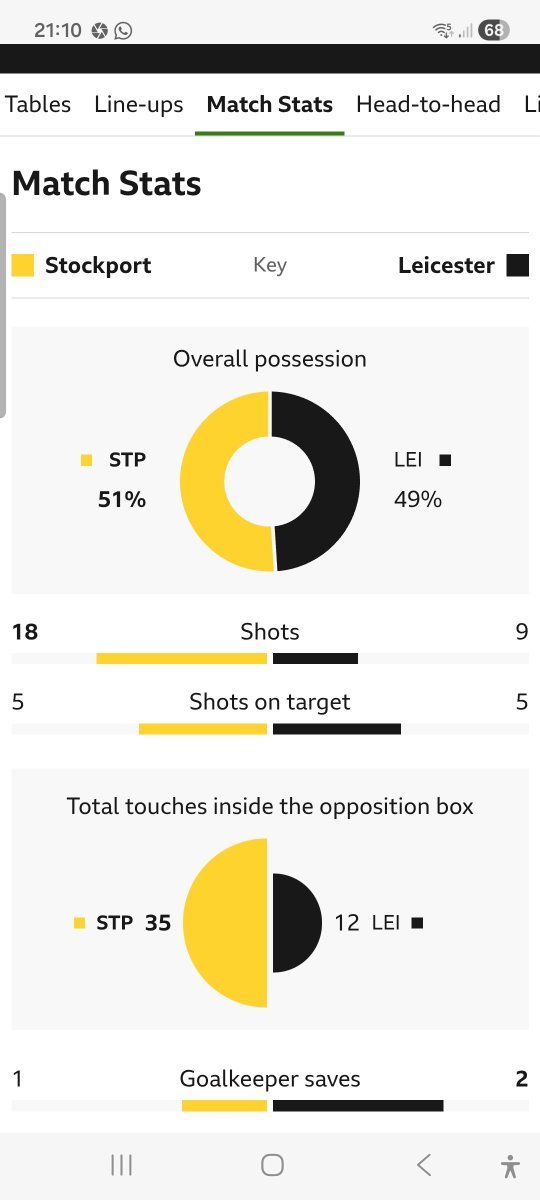Click the black Leicester key swatch

[x=517, y=265]
